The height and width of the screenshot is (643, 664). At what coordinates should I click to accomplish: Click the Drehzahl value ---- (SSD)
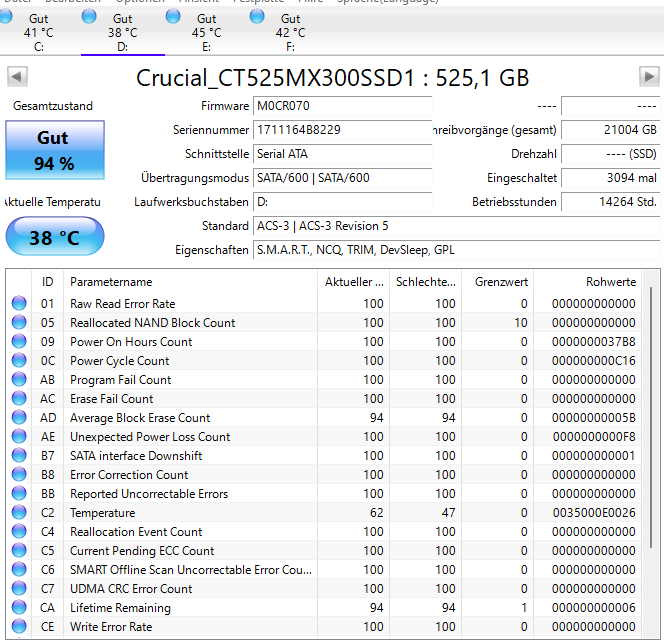(x=611, y=154)
